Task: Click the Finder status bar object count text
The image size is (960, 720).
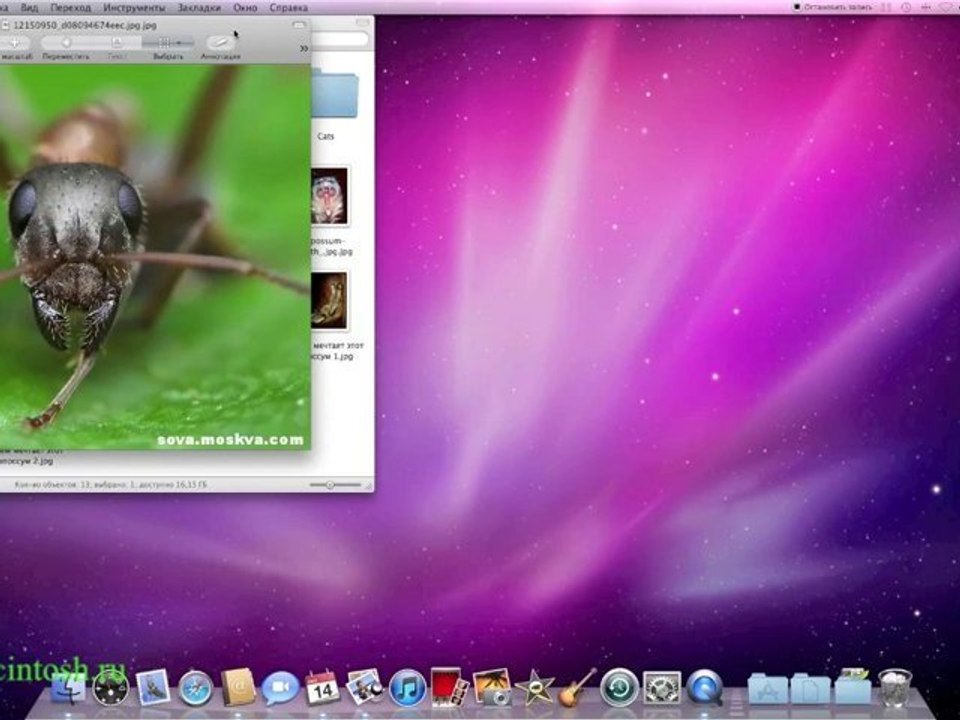Action: click(111, 484)
